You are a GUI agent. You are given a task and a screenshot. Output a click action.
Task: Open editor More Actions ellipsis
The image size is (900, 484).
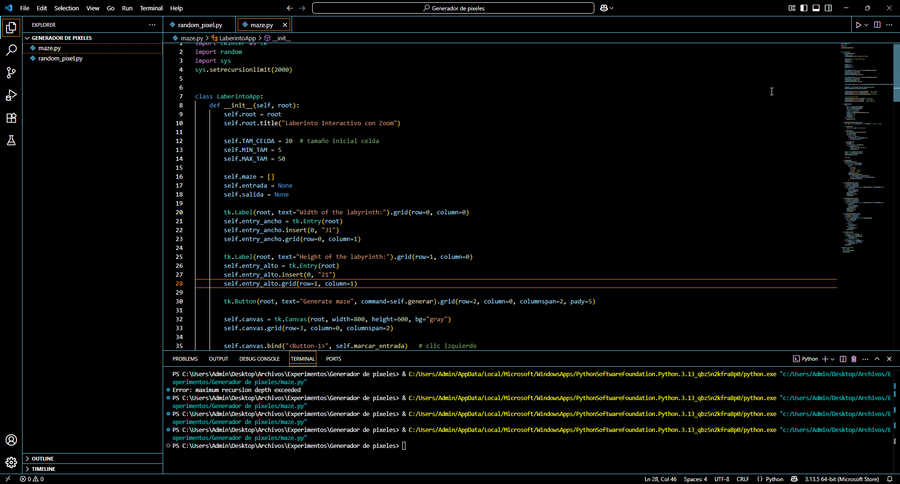point(890,25)
